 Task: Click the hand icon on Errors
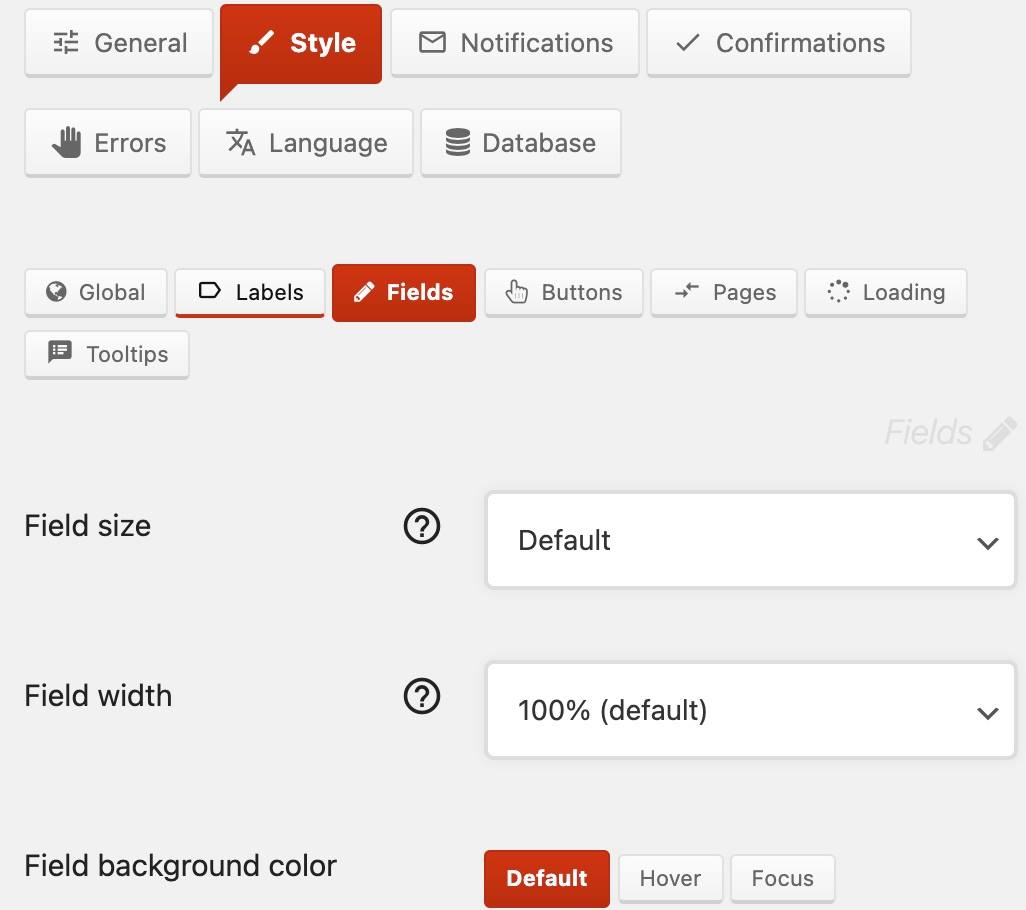tap(67, 143)
